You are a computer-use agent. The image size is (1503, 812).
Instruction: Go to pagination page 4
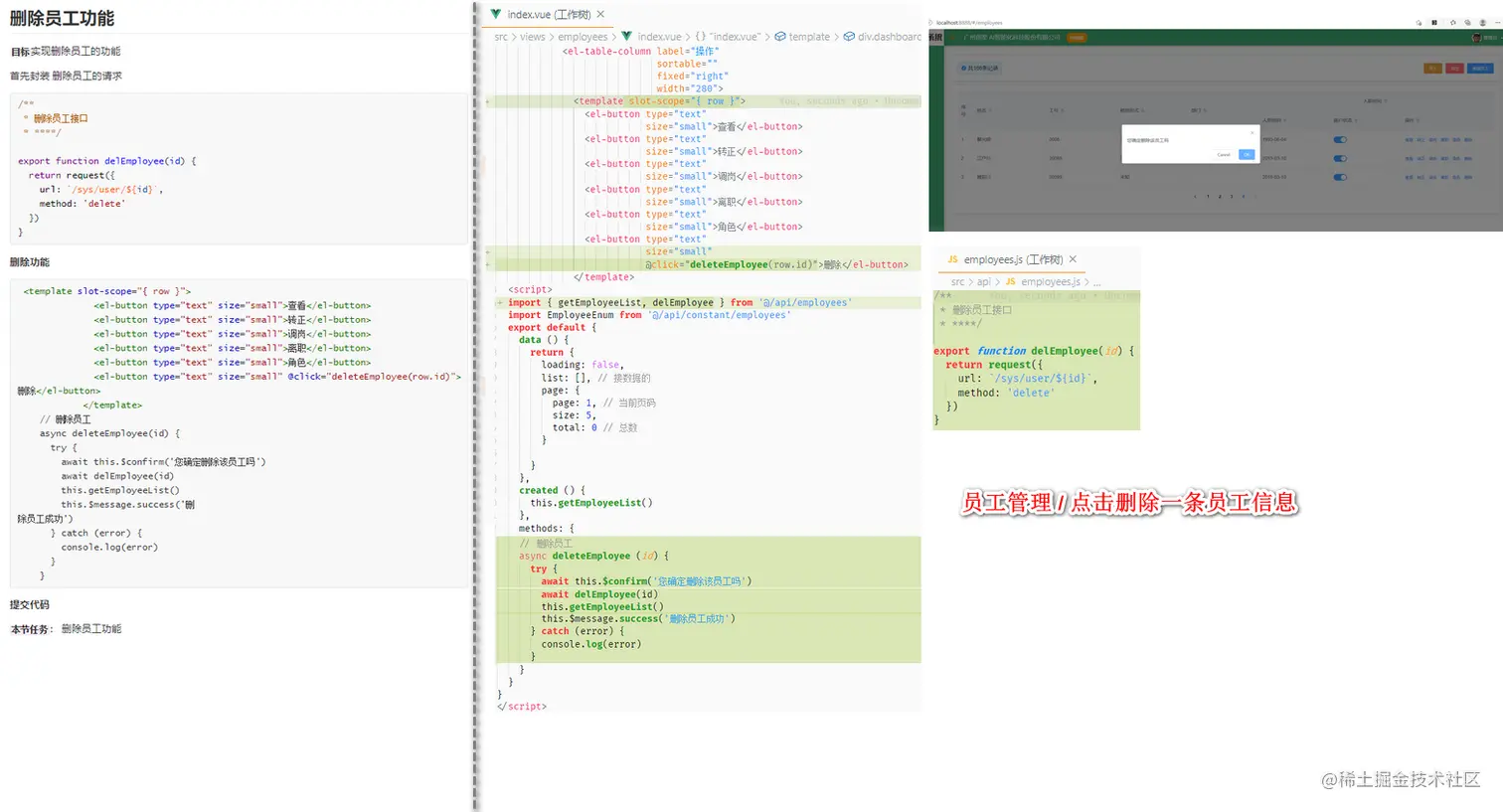[1243, 197]
